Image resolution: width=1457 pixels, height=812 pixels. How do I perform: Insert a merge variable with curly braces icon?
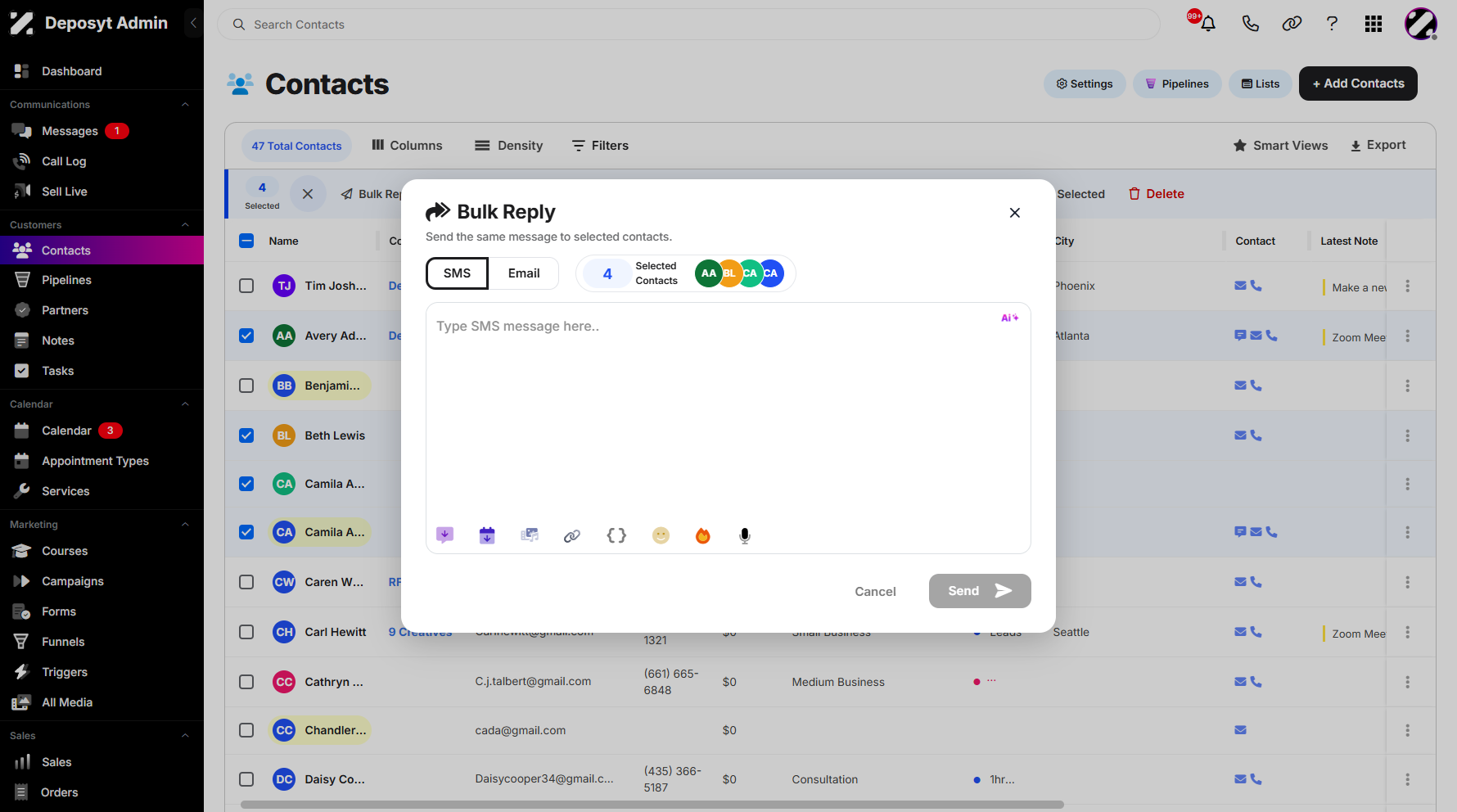[616, 535]
